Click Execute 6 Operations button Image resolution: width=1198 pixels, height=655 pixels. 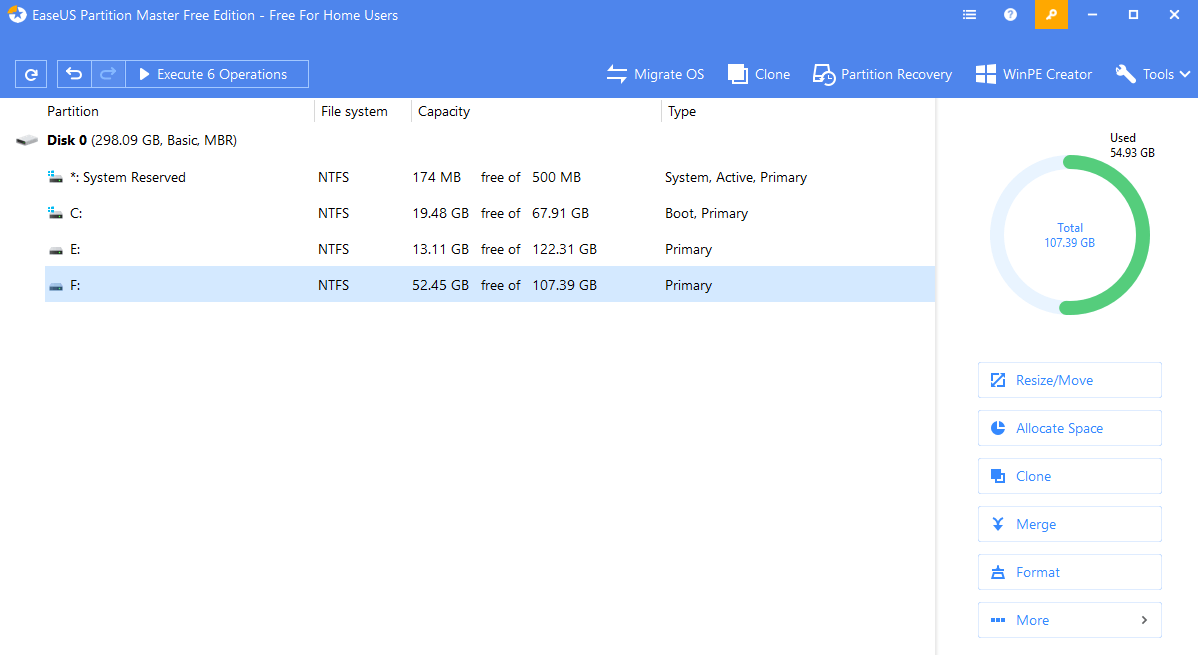(216, 73)
